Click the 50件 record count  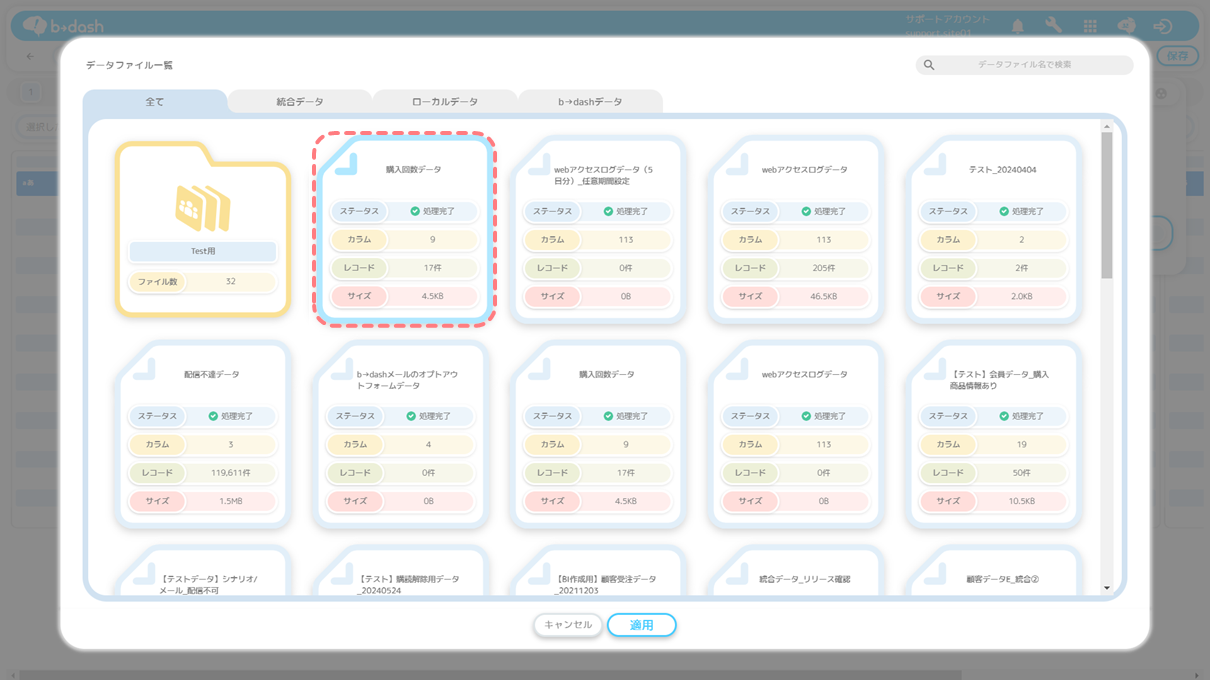1022,473
